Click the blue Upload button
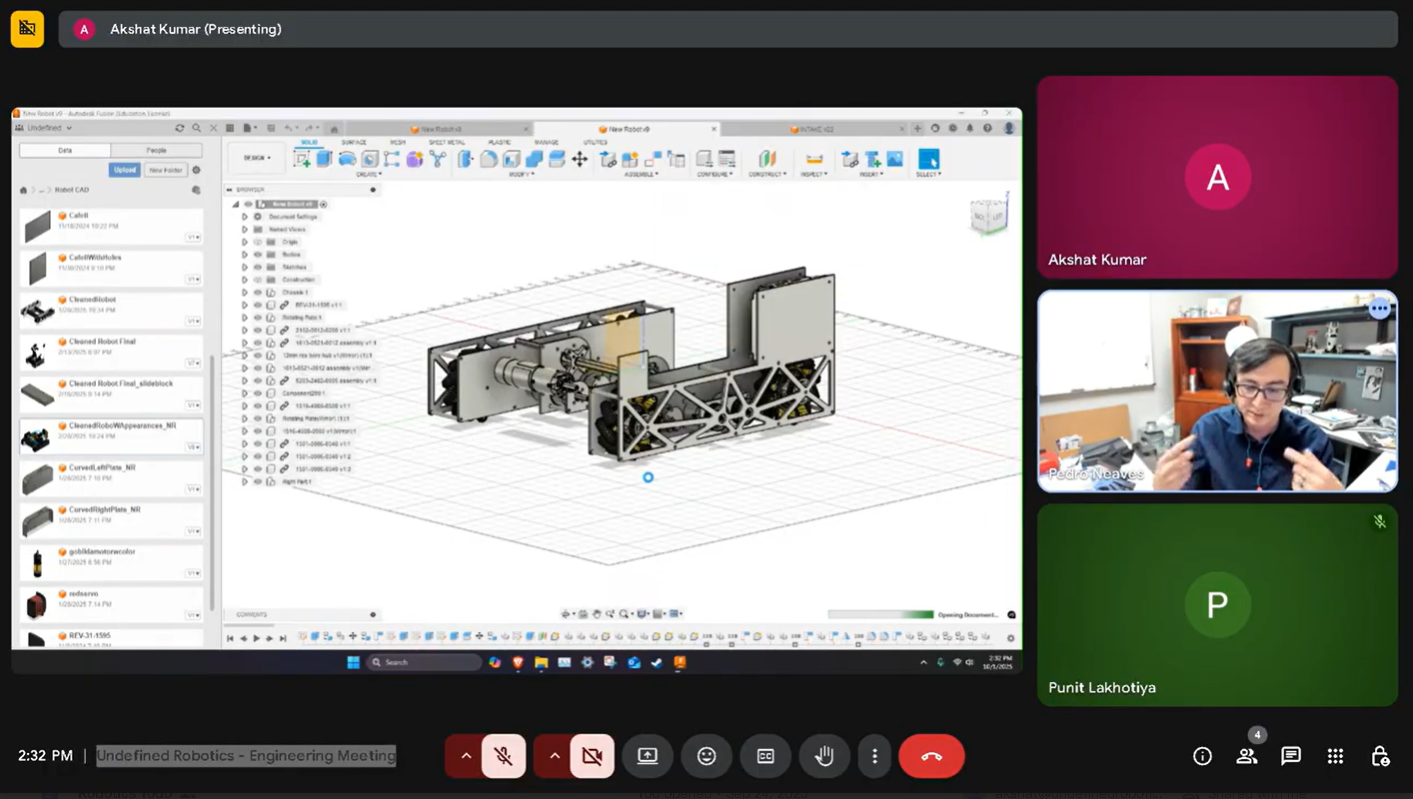The height and width of the screenshot is (799, 1413). pyautogui.click(x=125, y=170)
